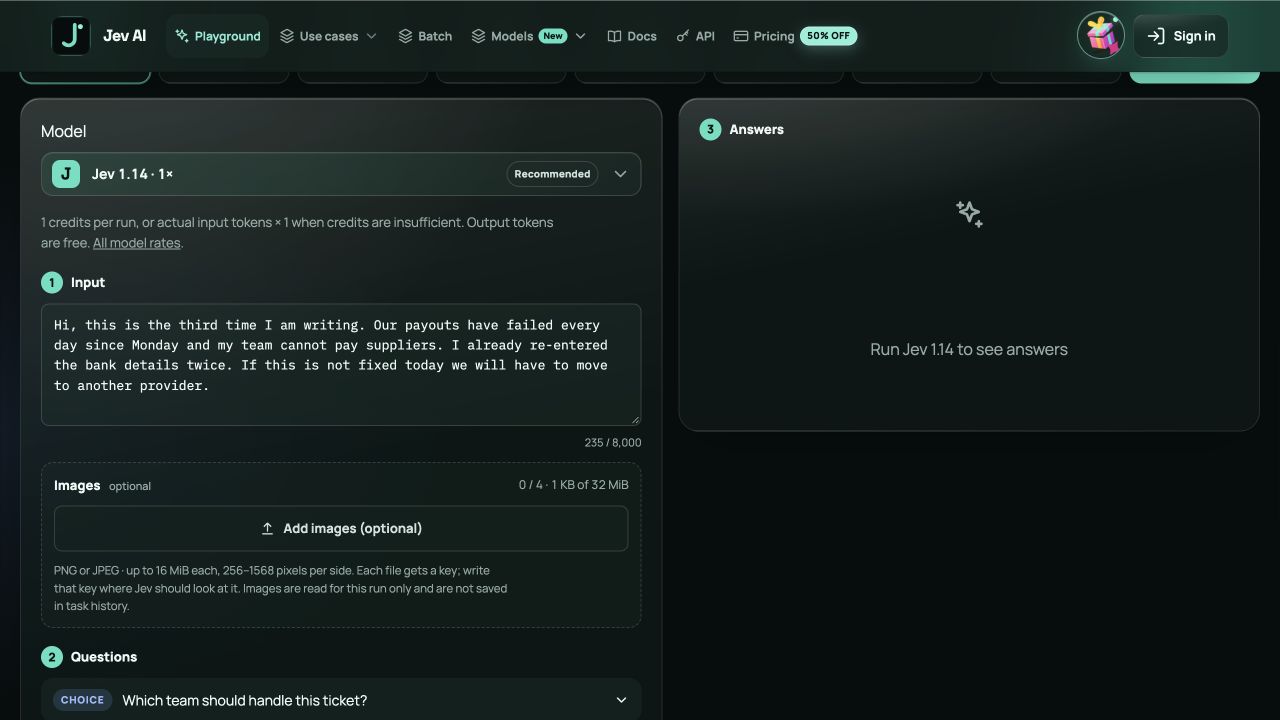Image resolution: width=1280 pixels, height=720 pixels.
Task: Click the Pricing card icon
Action: pyautogui.click(x=741, y=36)
